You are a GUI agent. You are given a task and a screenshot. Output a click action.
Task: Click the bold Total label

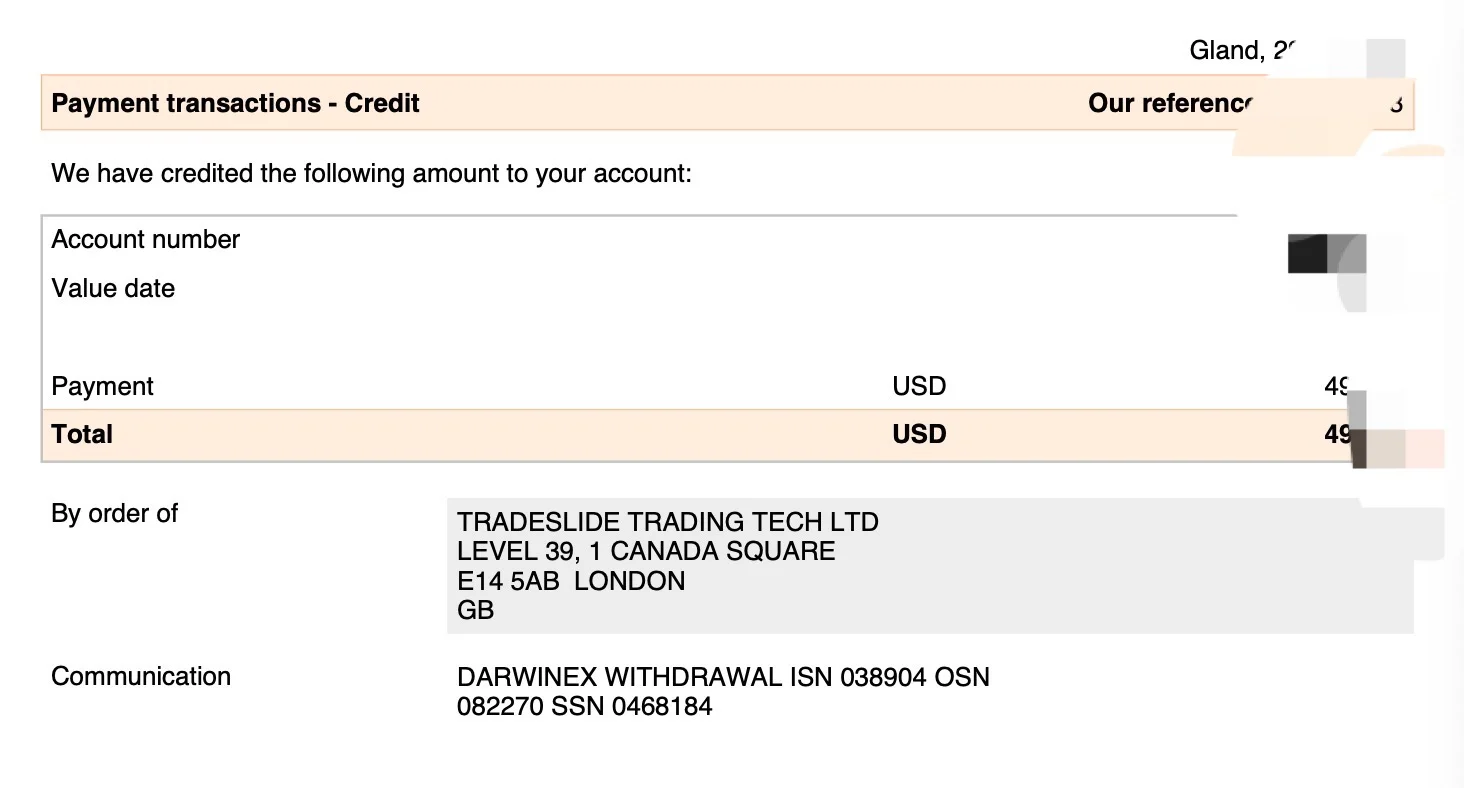pos(82,434)
